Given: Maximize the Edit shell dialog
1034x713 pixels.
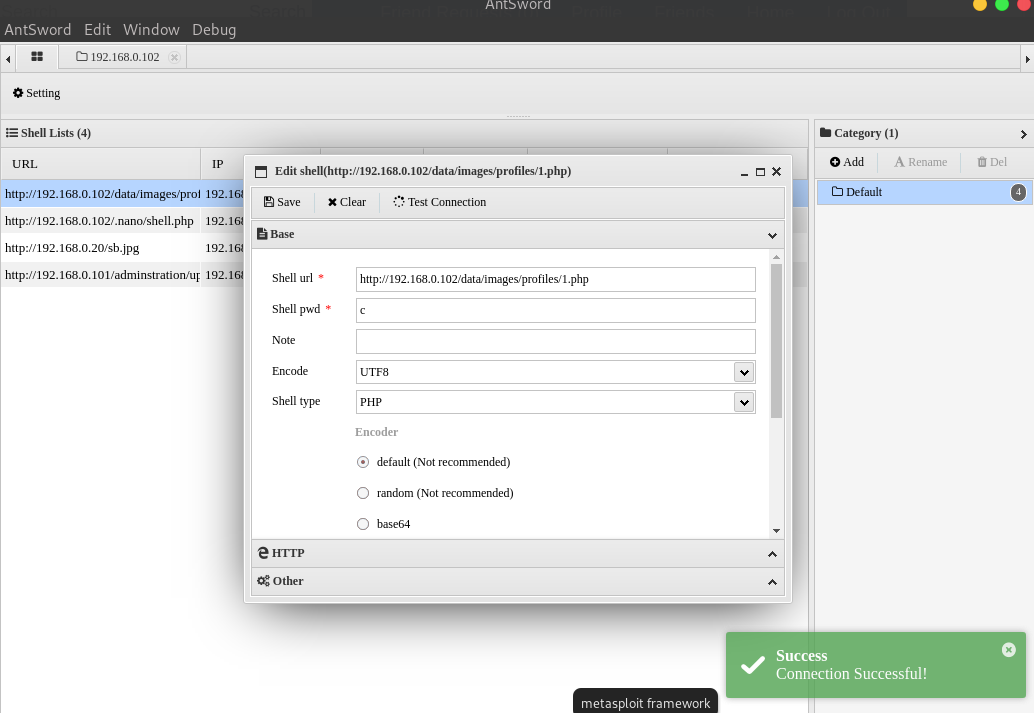Looking at the screenshot, I should 760,172.
